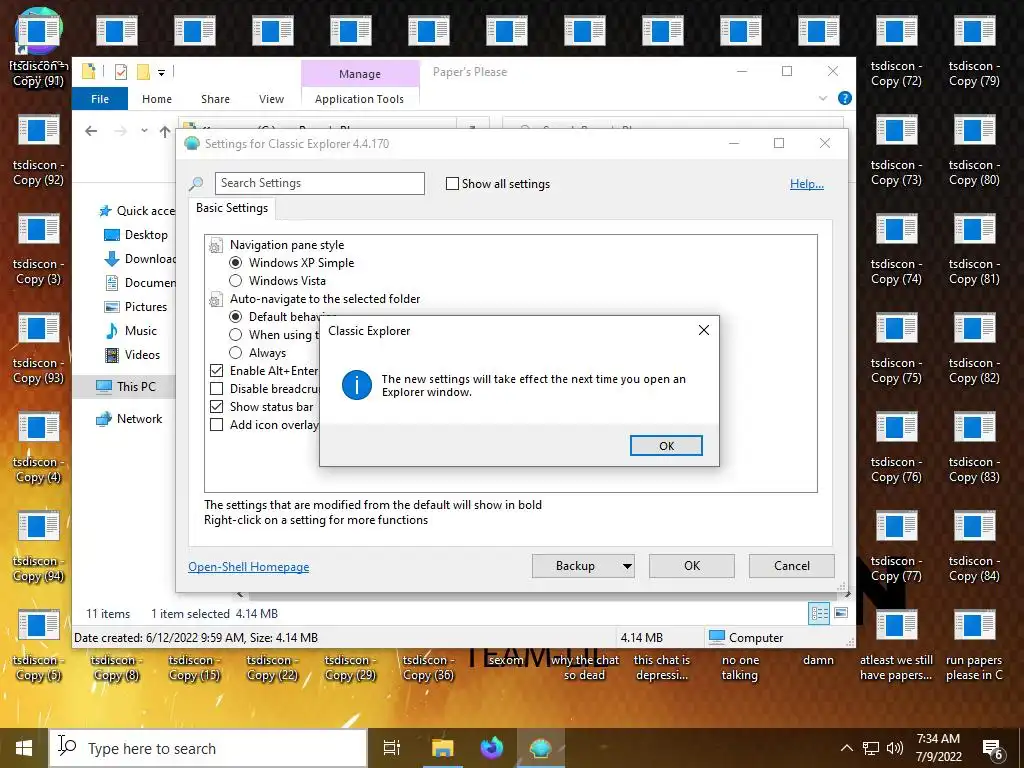Open Task View from the taskbar
The width and height of the screenshot is (1024, 768).
click(x=392, y=748)
